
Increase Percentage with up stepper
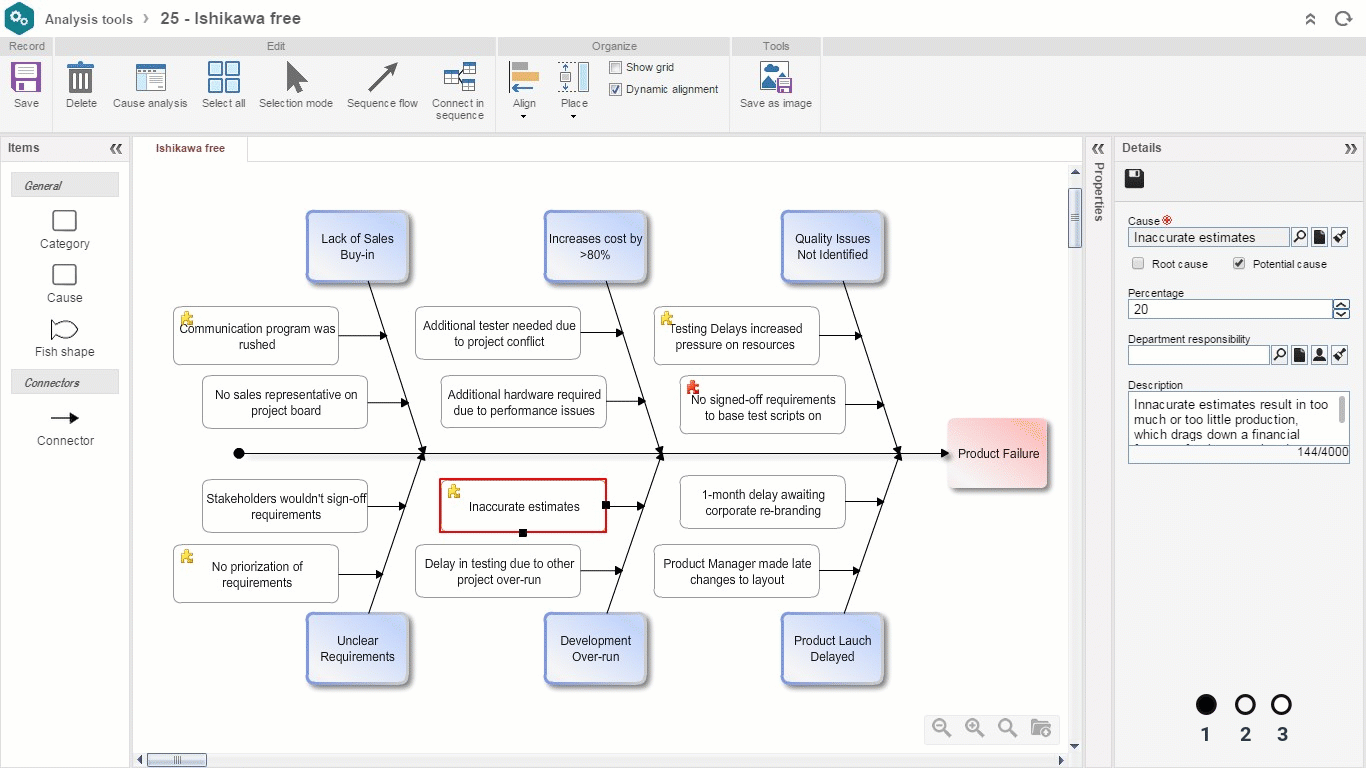pos(1341,305)
